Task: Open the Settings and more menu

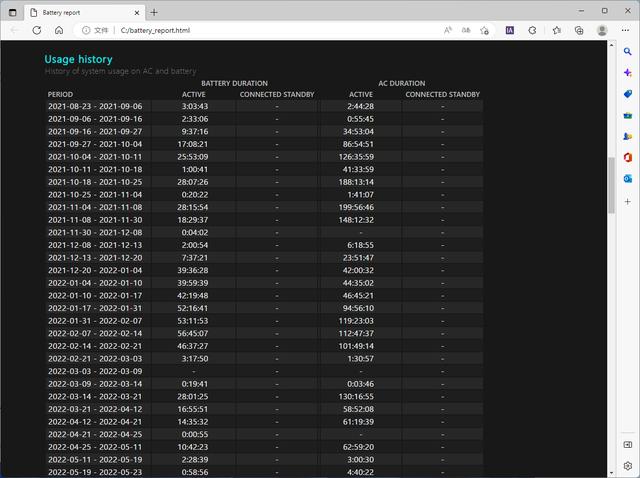Action: click(626, 31)
